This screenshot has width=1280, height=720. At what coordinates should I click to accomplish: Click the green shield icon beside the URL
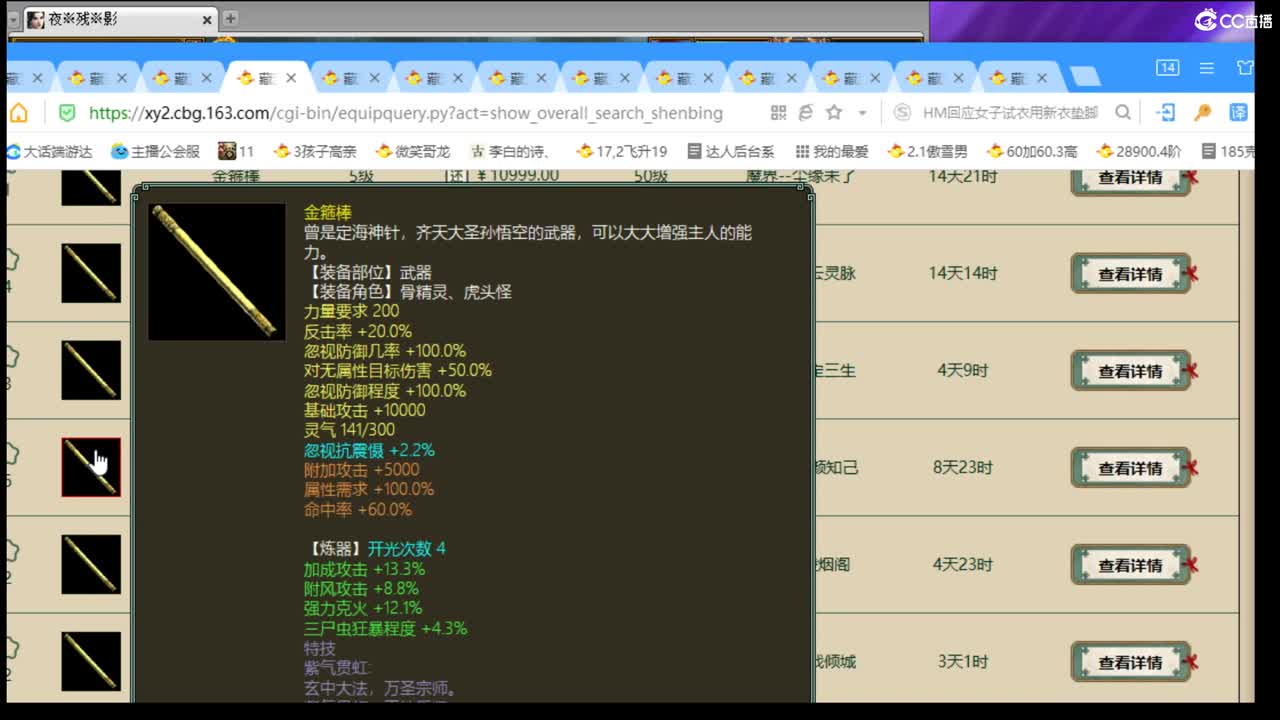[x=66, y=113]
